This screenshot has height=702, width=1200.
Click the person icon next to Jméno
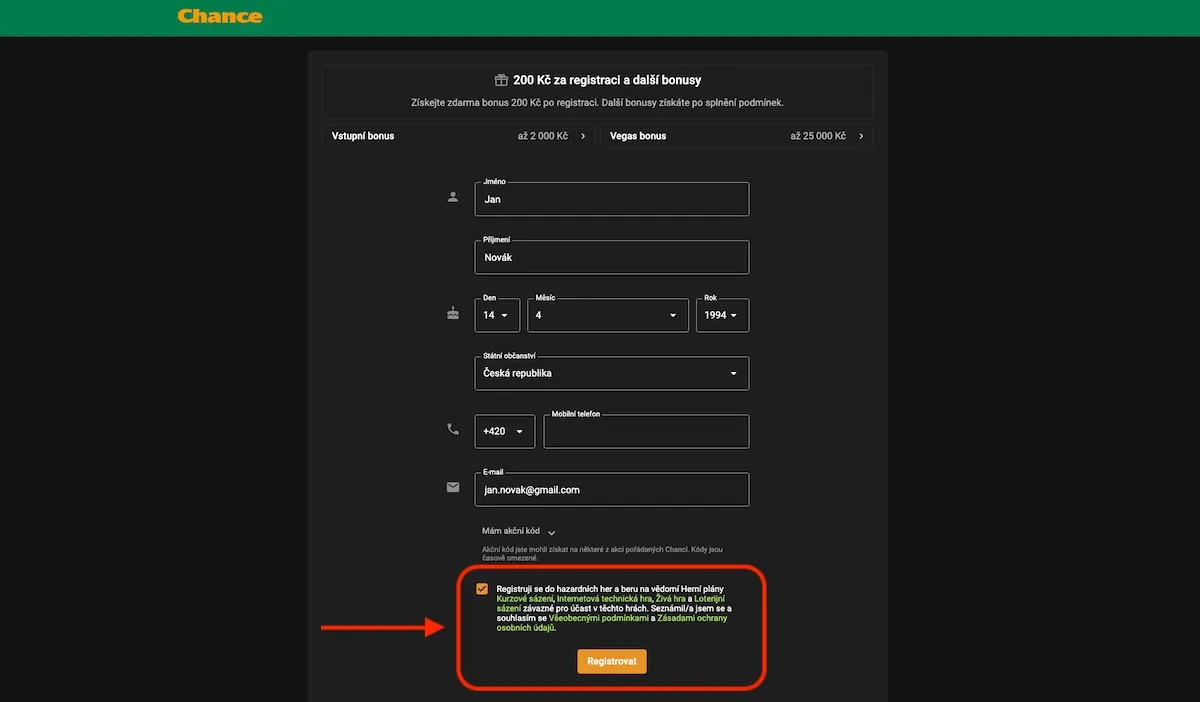click(x=453, y=197)
